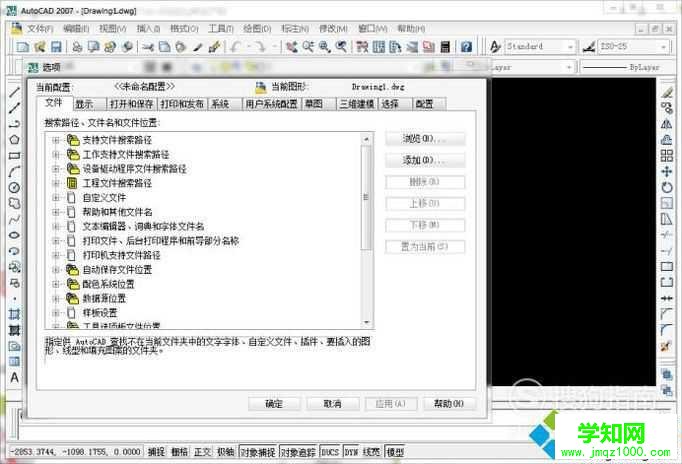Toggle 正交 ortho mode

pos(202,452)
